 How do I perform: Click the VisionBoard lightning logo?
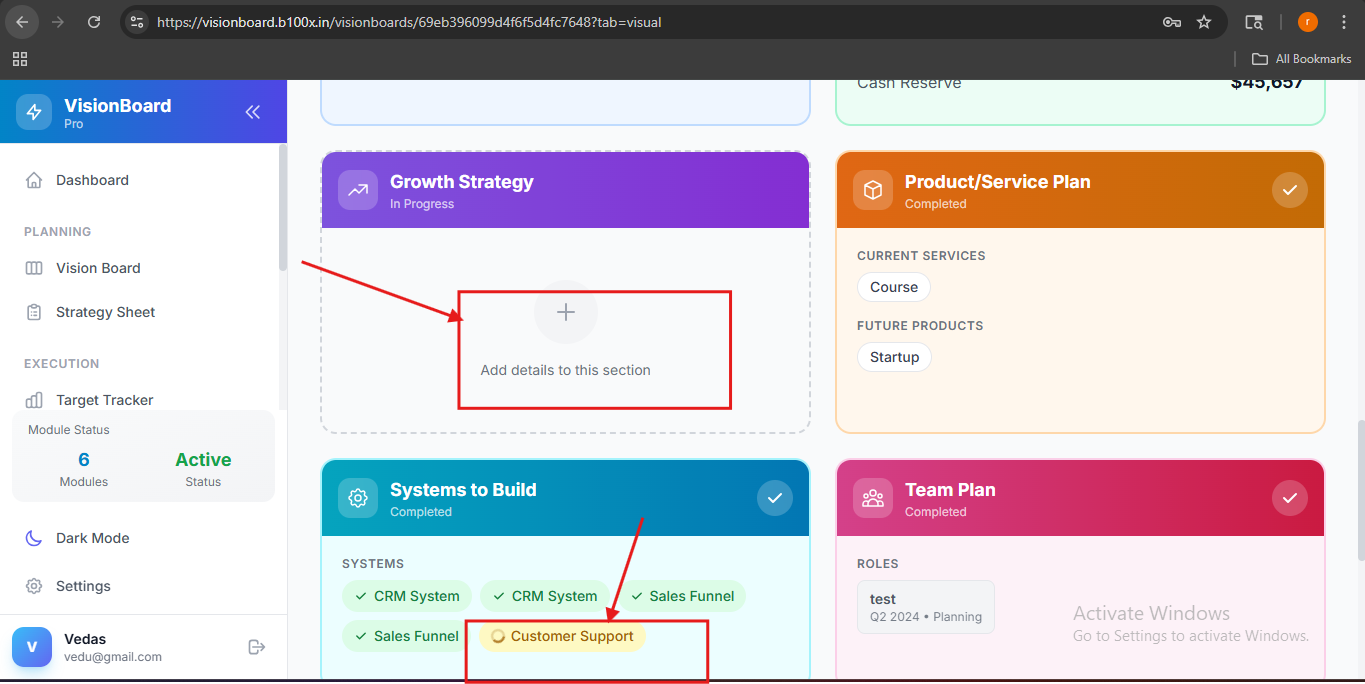(34, 112)
